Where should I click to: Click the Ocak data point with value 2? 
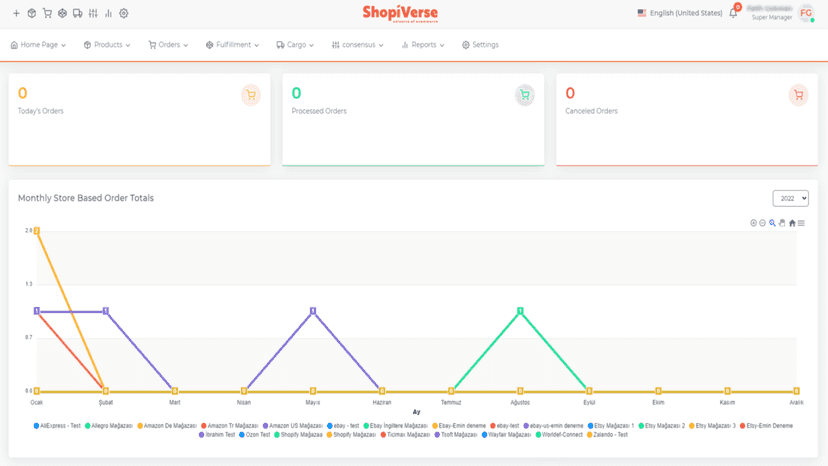36,230
